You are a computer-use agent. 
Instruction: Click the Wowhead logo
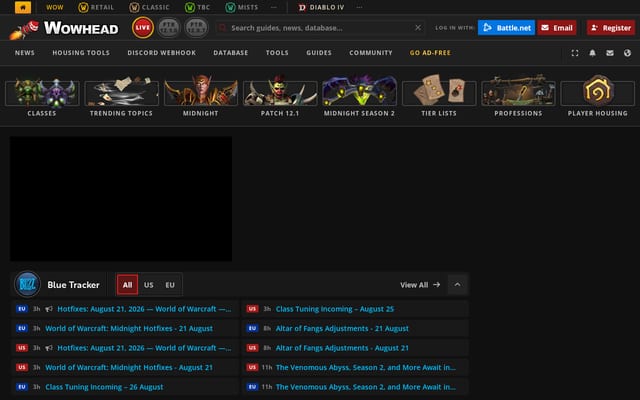[x=64, y=29]
